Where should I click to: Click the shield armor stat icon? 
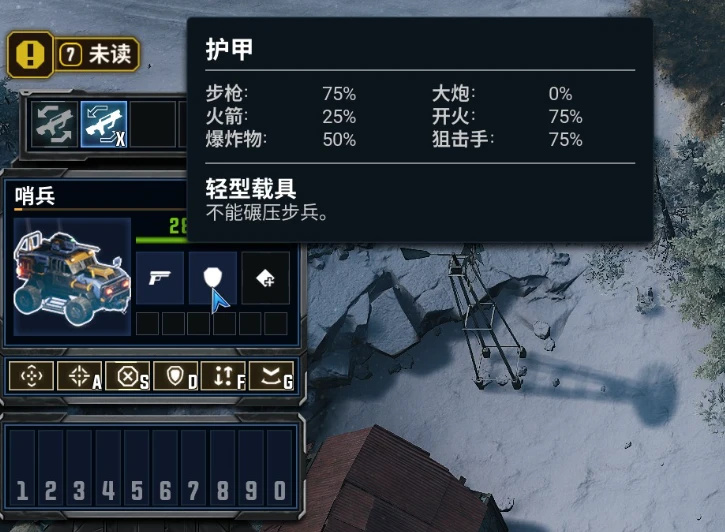click(x=213, y=278)
